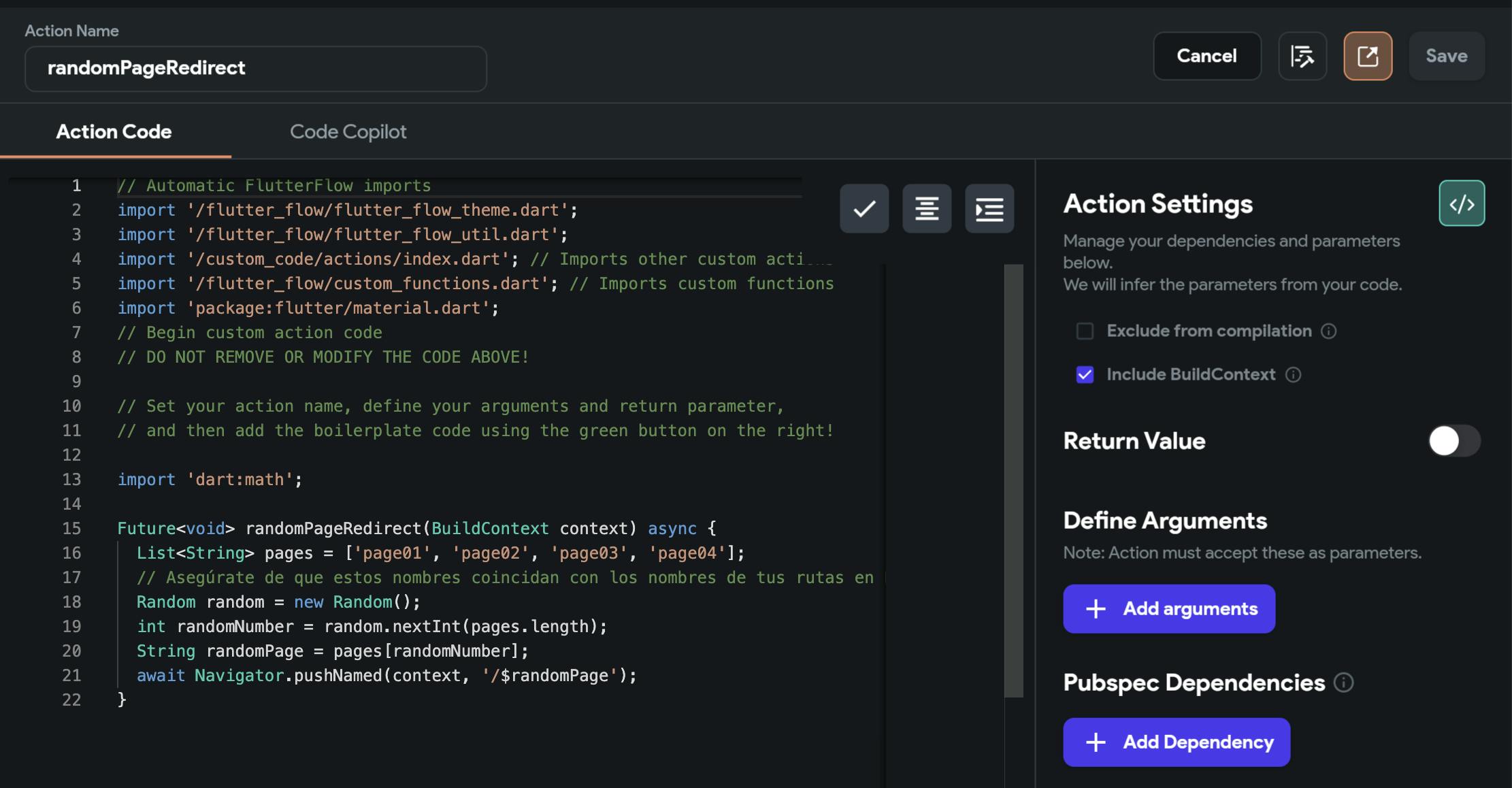Viewport: 1512px width, 788px height.
Task: Enable the Exclude from compilation checkbox
Action: 1085,331
